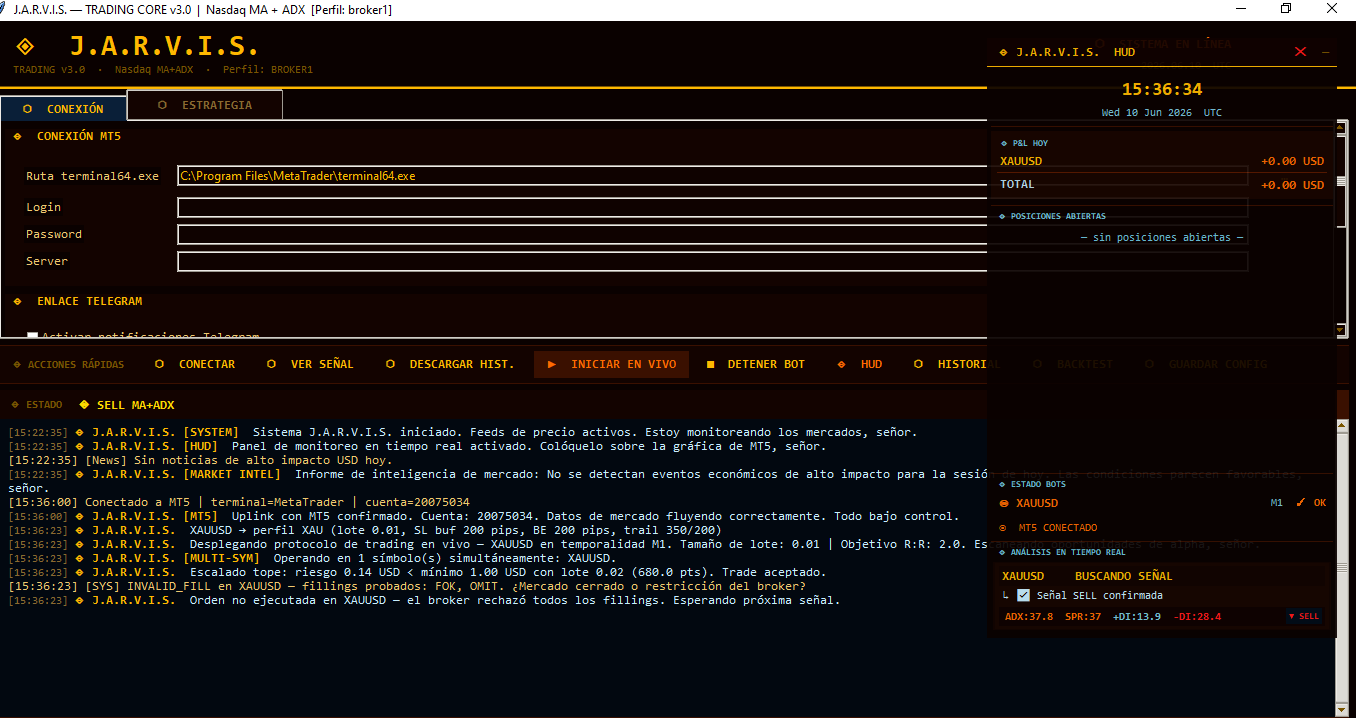Viewport: 1366px width, 718px height.
Task: Click the +DI:13.9 indicator value
Action: [1137, 617]
